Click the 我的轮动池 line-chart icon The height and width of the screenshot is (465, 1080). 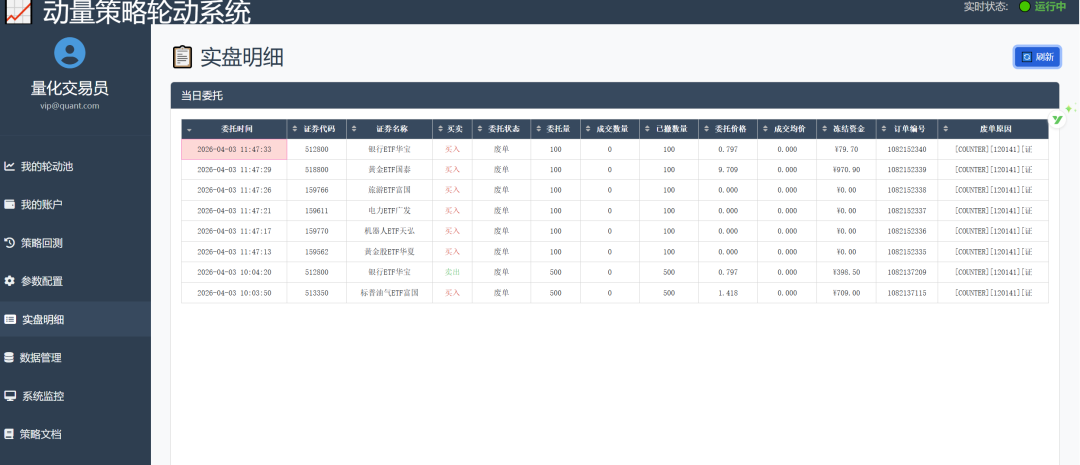pos(10,166)
